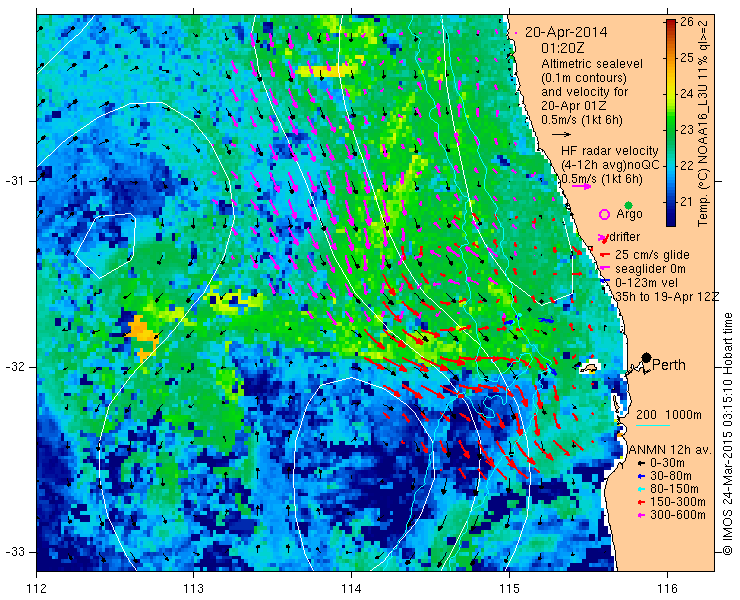This screenshot has width=740, height=600.
Task: Click the -31 latitude axis label
Action: point(14,181)
